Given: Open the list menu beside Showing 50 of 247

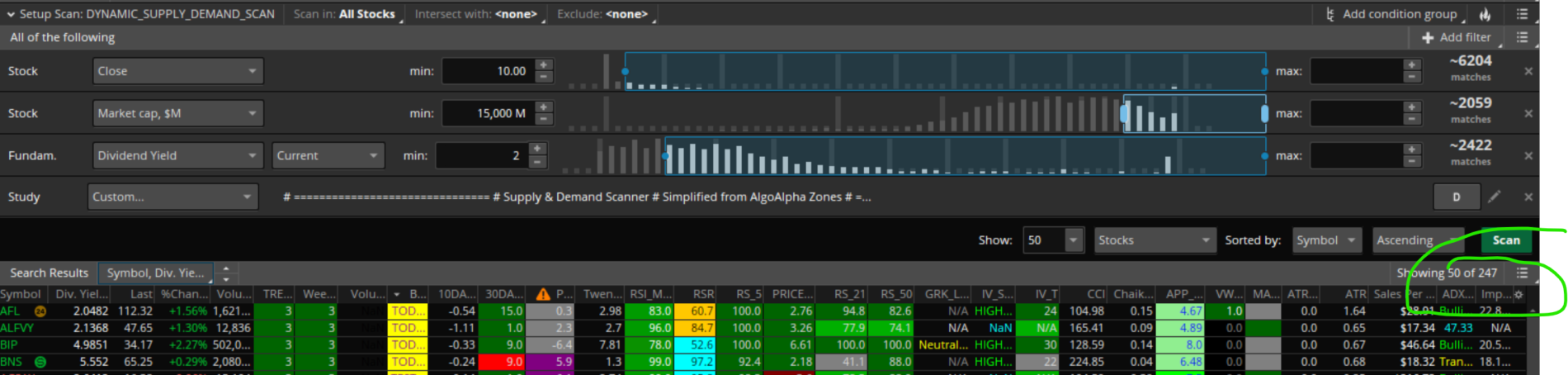Looking at the screenshot, I should pyautogui.click(x=1523, y=273).
